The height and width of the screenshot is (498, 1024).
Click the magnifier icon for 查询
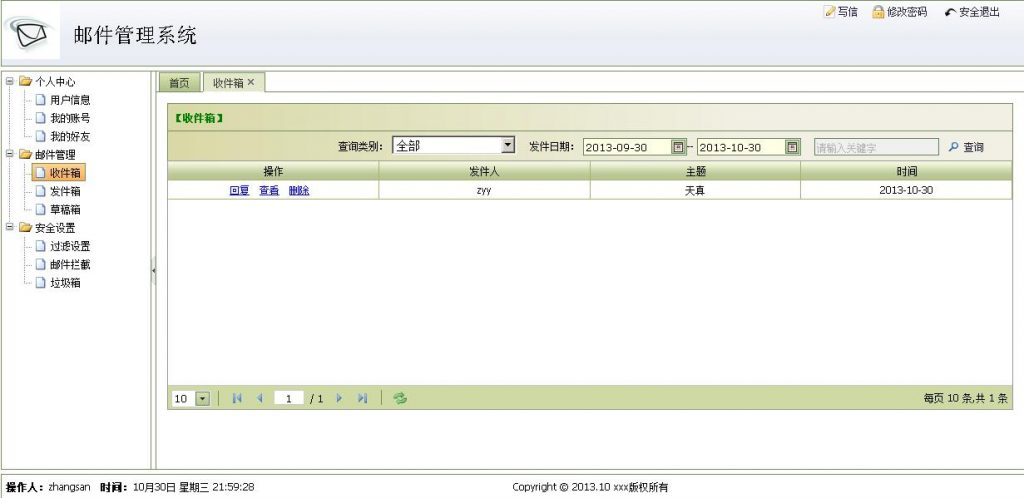tap(953, 147)
